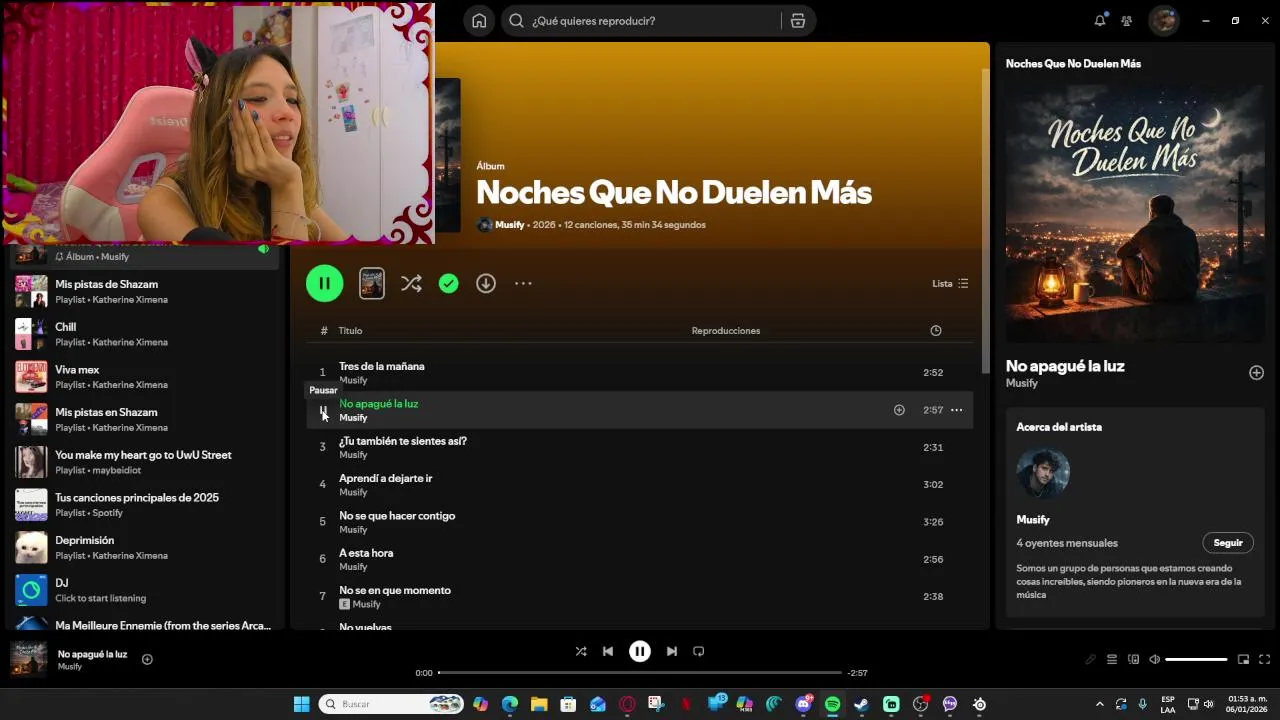Enter full screen mode

point(1265,659)
